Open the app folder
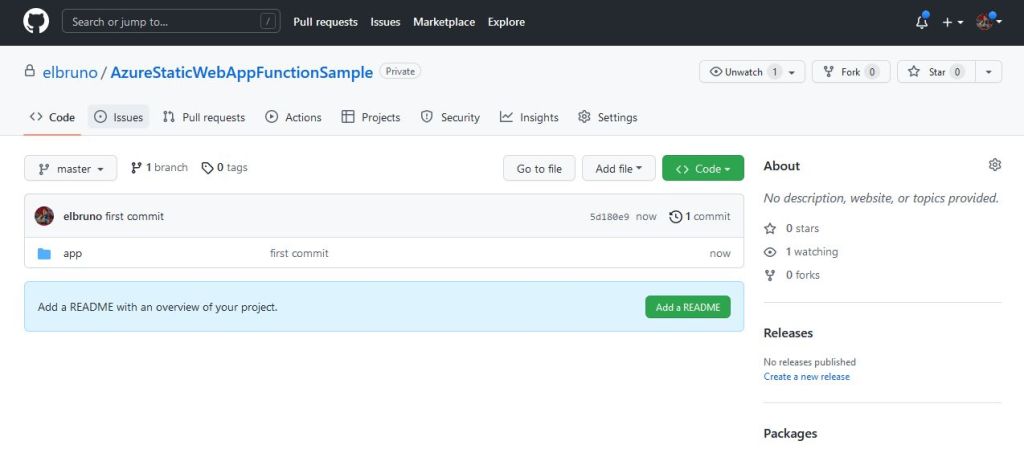 72,253
